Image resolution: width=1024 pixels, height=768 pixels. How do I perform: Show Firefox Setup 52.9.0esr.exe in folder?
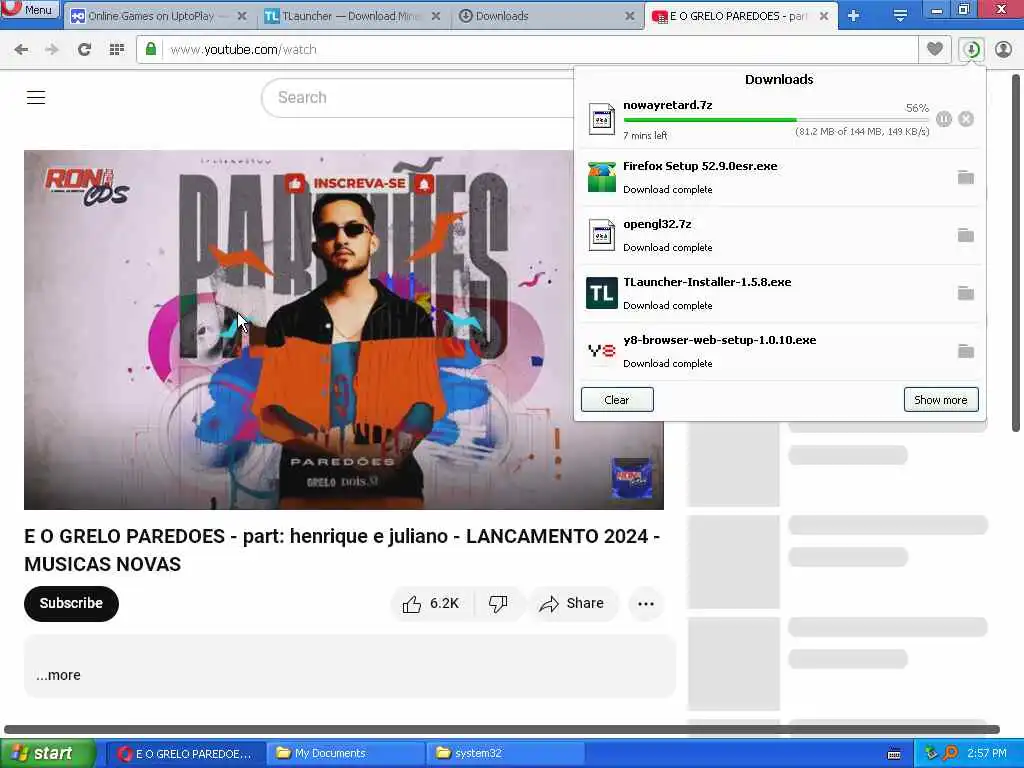coord(966,177)
